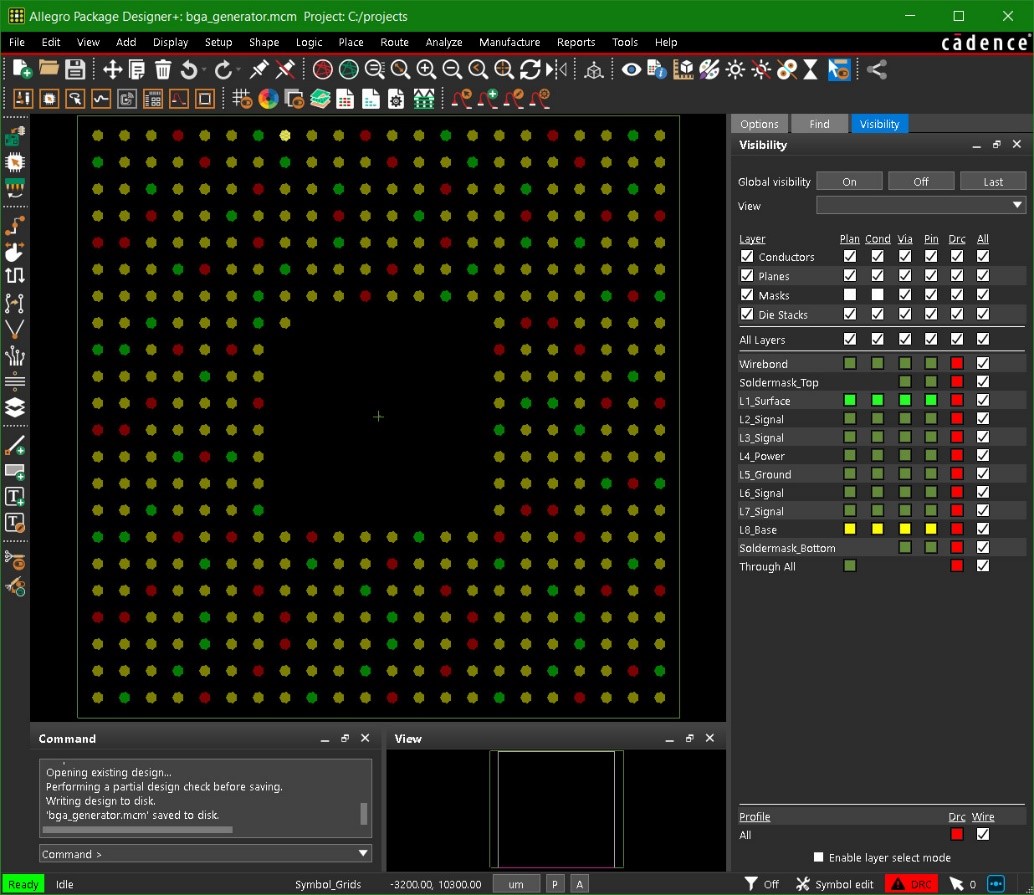Toggle the Die Stacks visibility checkbox
Viewport: 1034px width, 895px height.
(747, 314)
